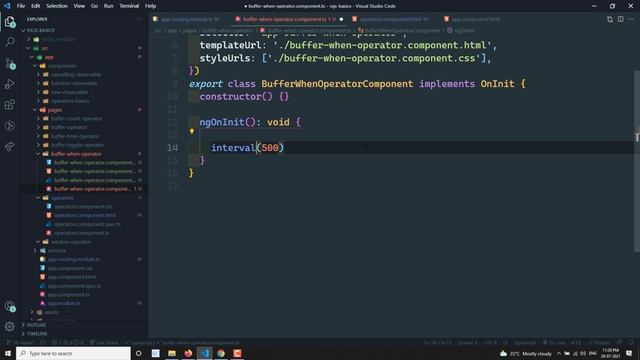Open Explorer panel's more actions ellipsis
Viewport: 640px width, 360px height.
click(x=139, y=19)
